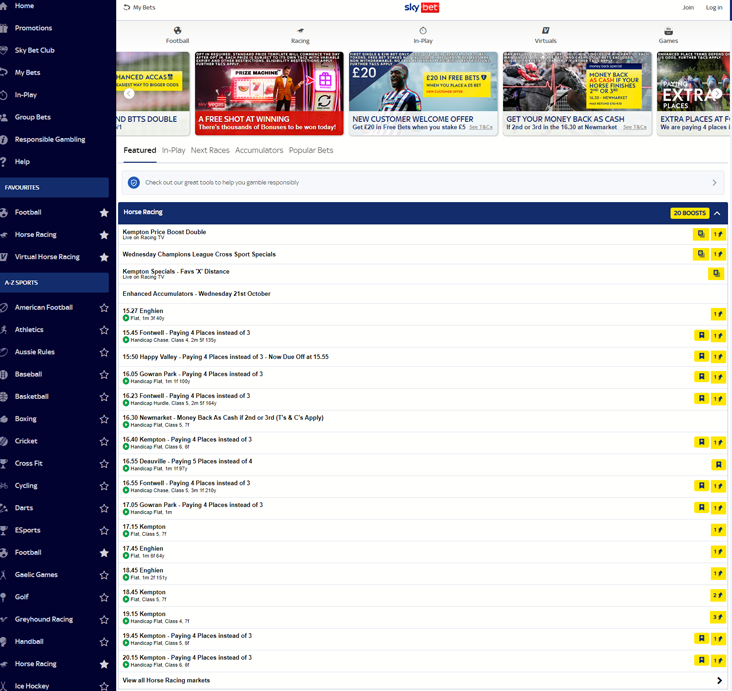Click the coupon icon for Kempton Price Boost Double
732x691 pixels.
pos(701,234)
